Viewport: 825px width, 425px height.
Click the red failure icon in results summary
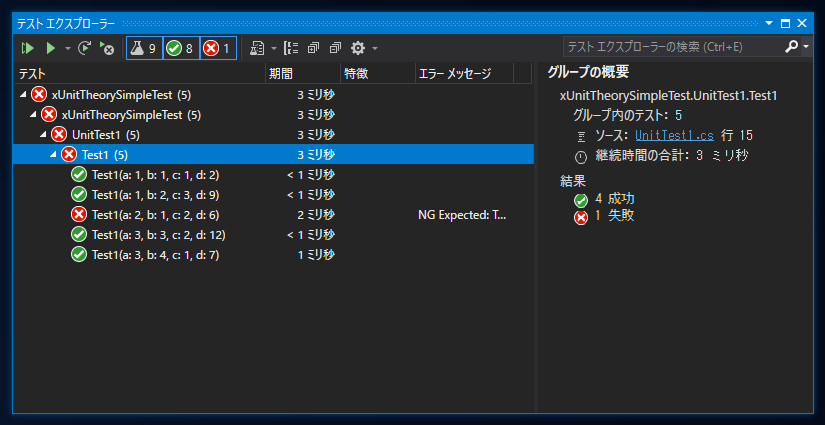(x=581, y=218)
